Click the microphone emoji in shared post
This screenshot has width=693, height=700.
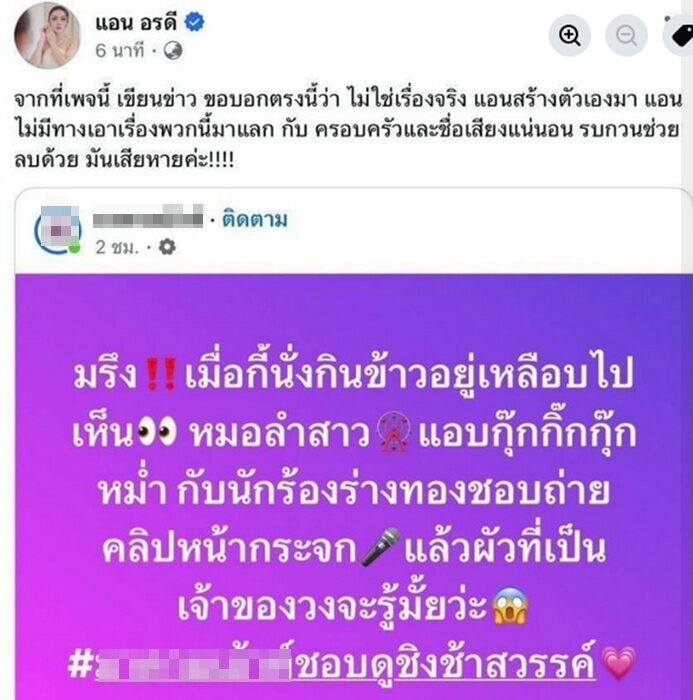pyautogui.click(x=381, y=546)
